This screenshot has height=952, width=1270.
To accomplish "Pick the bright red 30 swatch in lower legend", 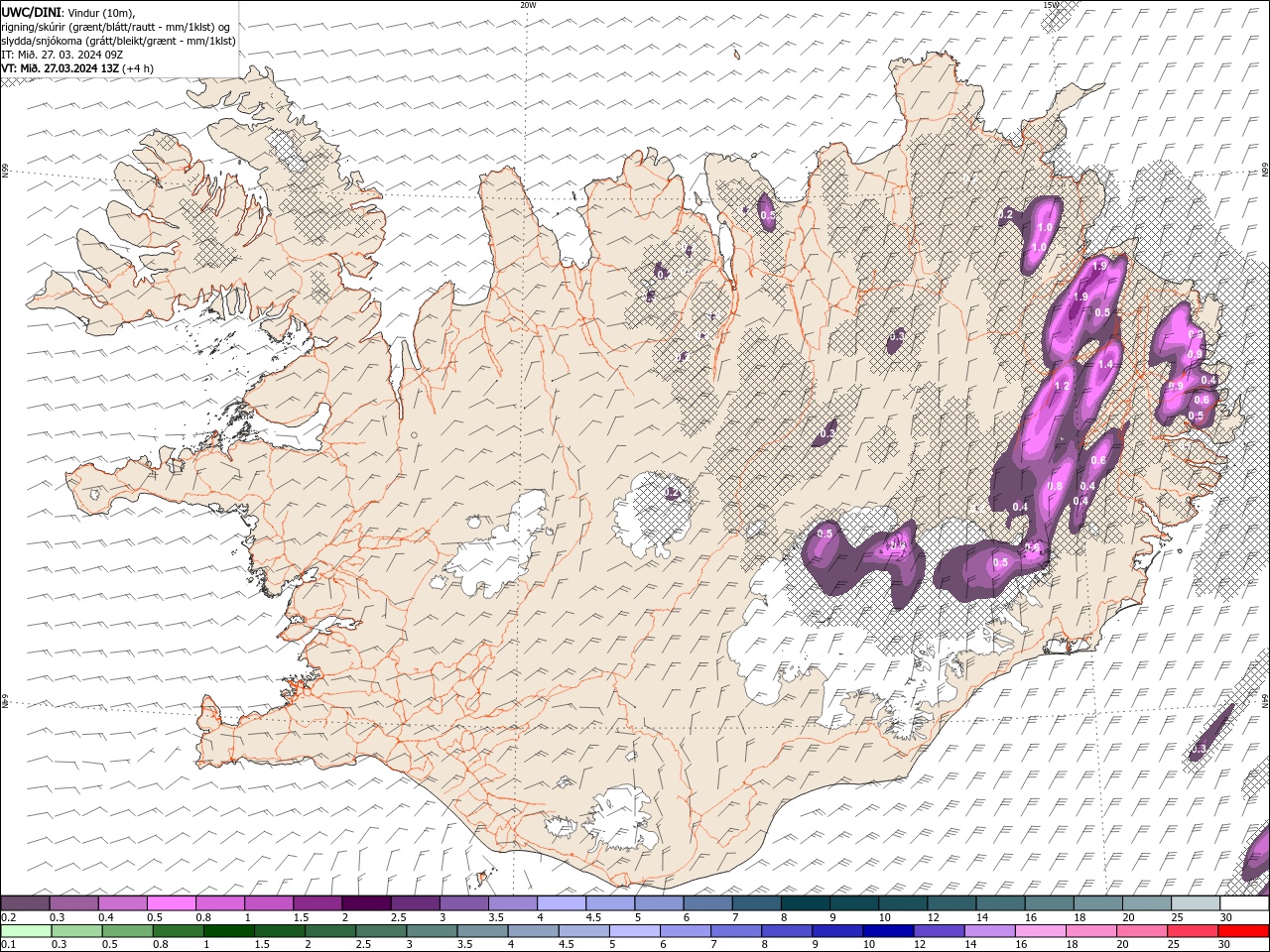I will [x=1243, y=931].
